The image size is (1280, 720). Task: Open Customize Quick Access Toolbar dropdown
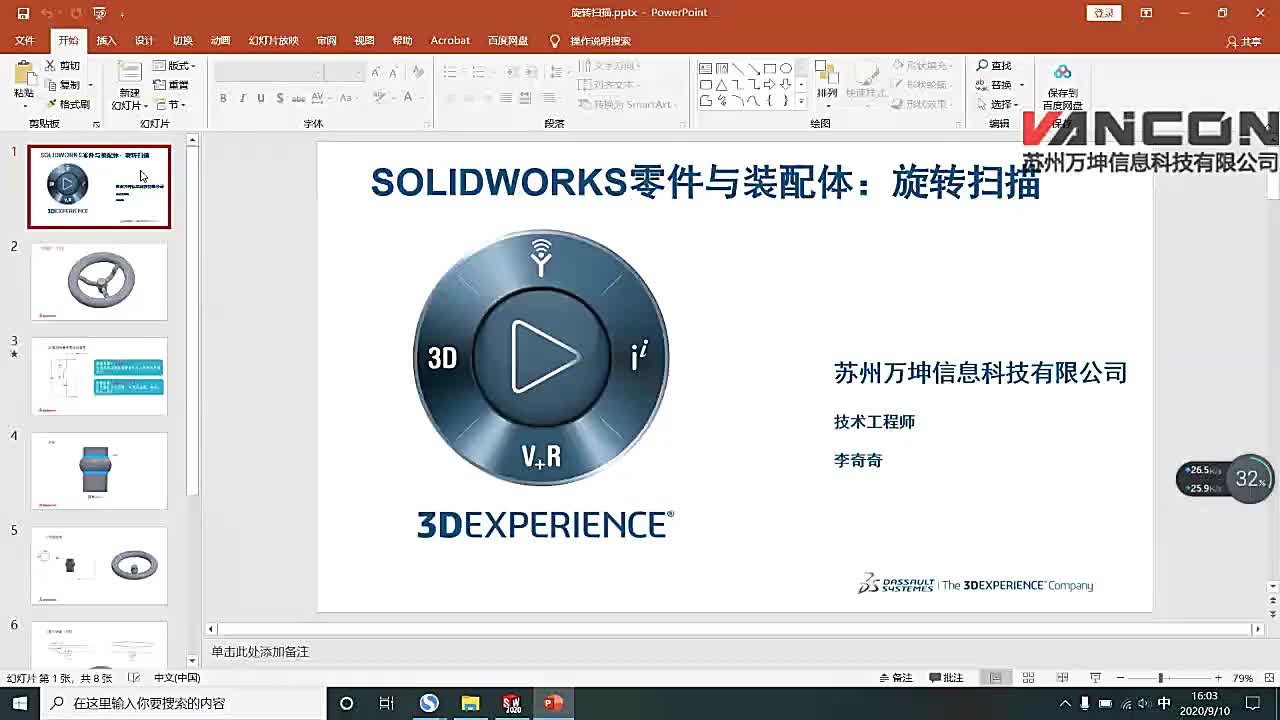pos(122,14)
